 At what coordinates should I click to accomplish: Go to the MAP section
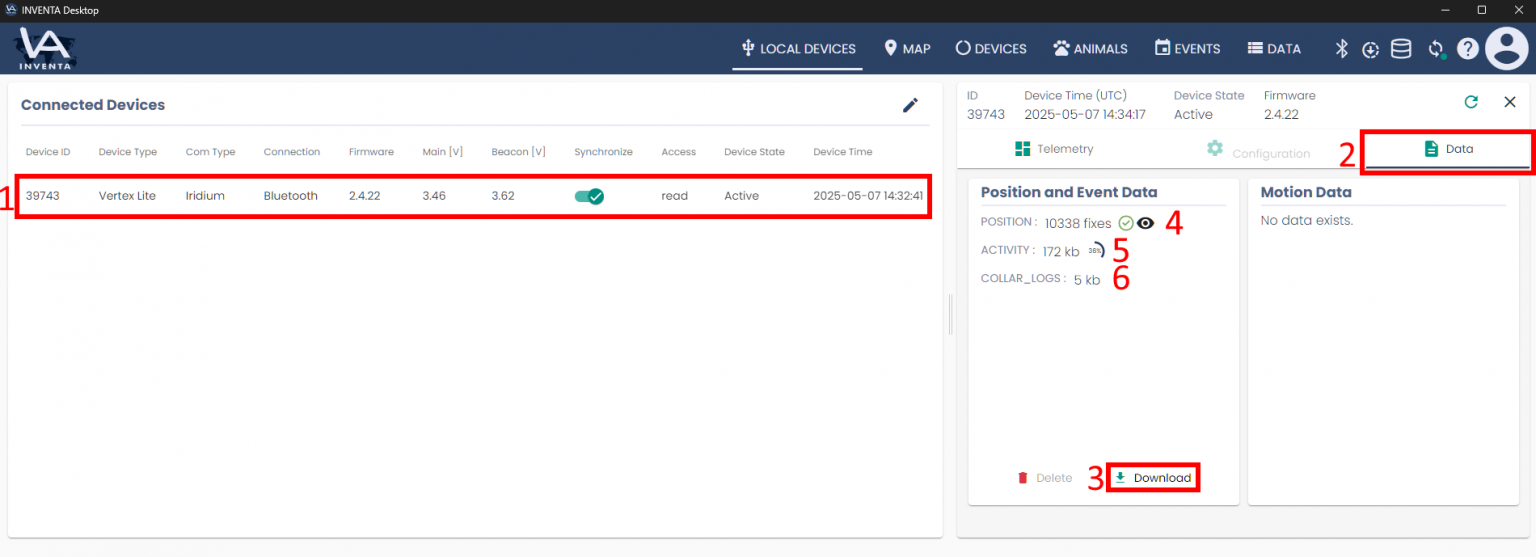[907, 48]
